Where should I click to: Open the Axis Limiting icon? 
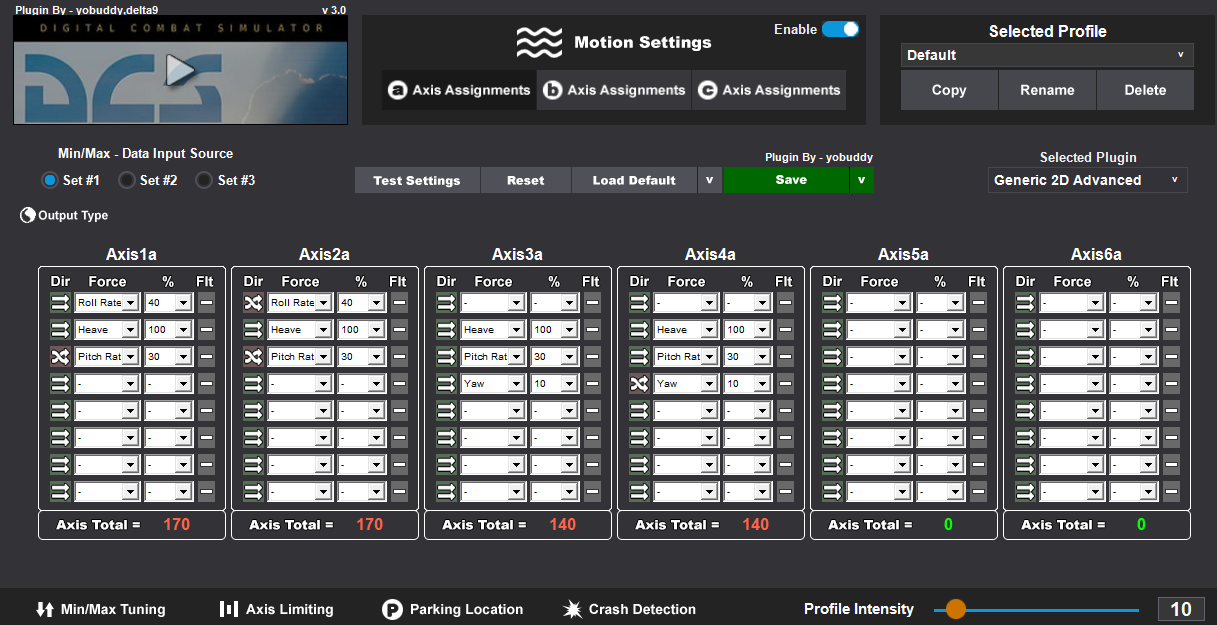point(228,609)
